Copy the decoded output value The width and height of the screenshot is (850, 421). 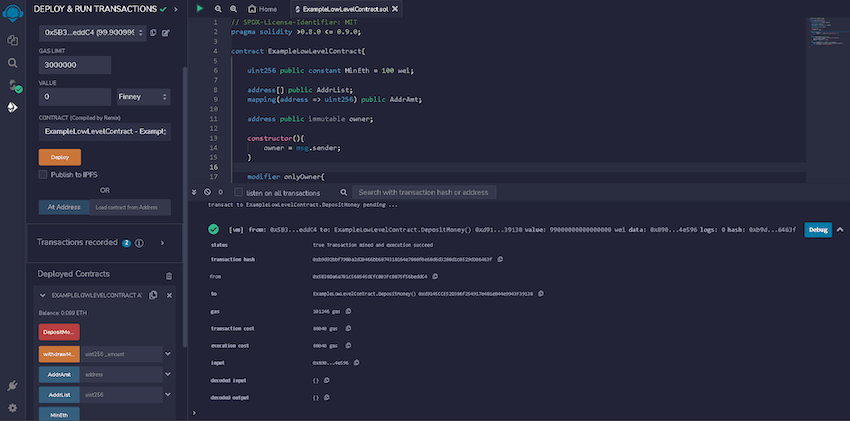326,397
